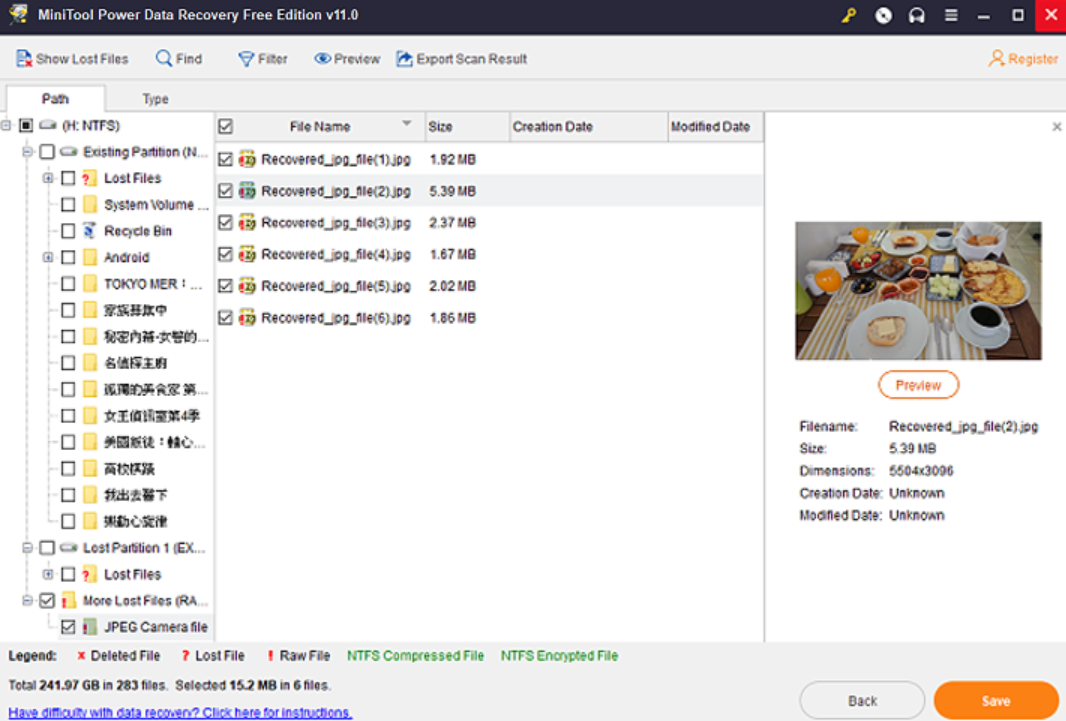Screen dimensions: 1066x721
Task: Click the orange Preview button under image
Action: tap(918, 385)
